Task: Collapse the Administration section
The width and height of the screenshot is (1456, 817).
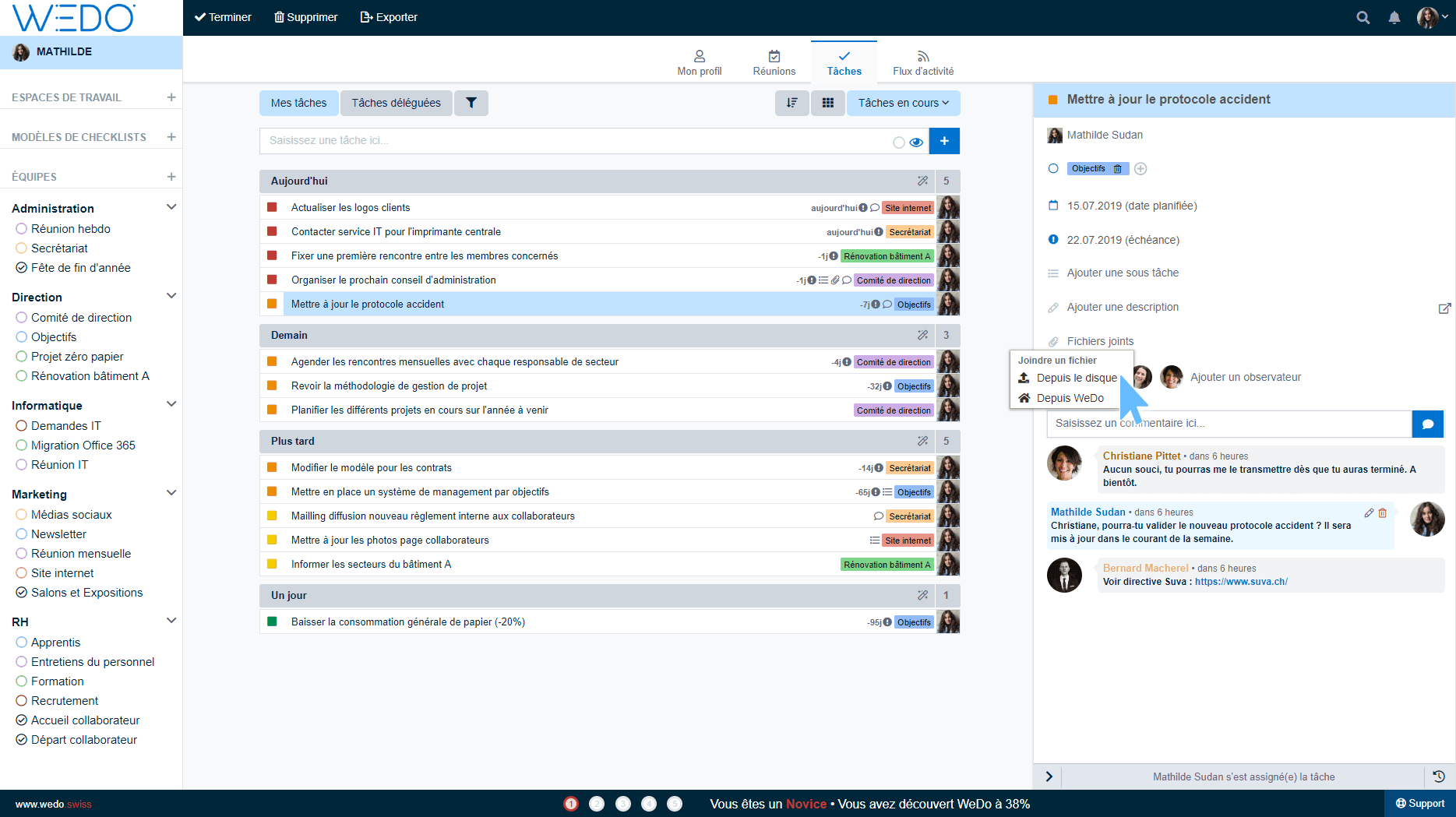Action: click(x=171, y=207)
